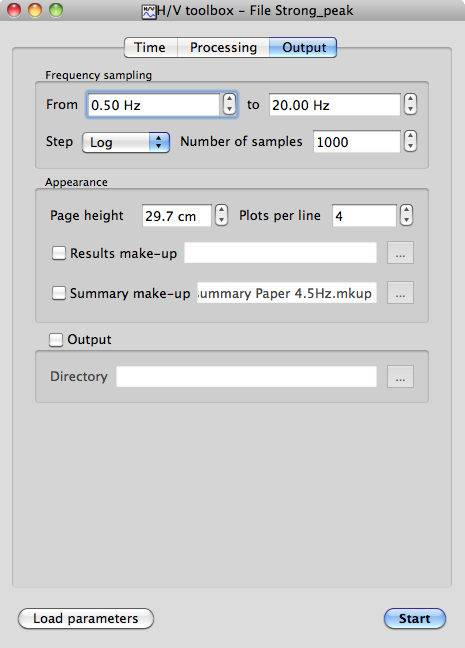The height and width of the screenshot is (648, 465).
Task: Click the H/V toolbox title bar icon
Action: click(149, 11)
